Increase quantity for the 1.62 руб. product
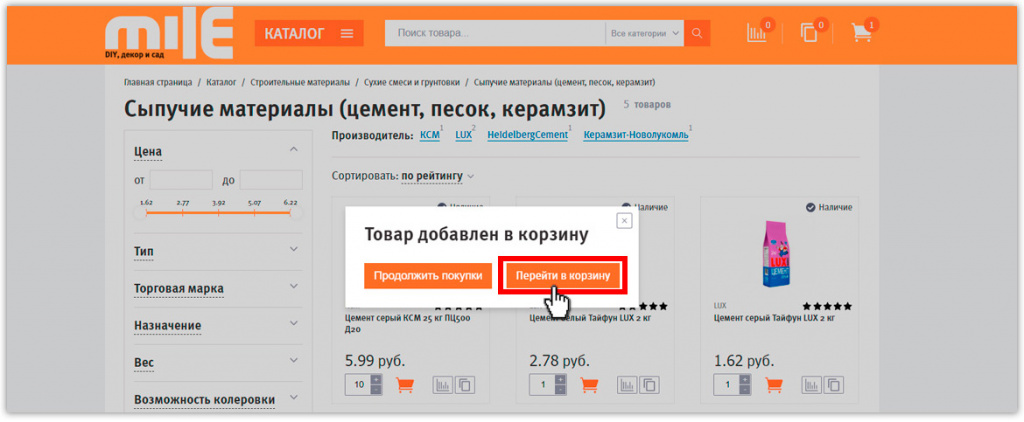The height and width of the screenshot is (422, 1024). click(745, 380)
